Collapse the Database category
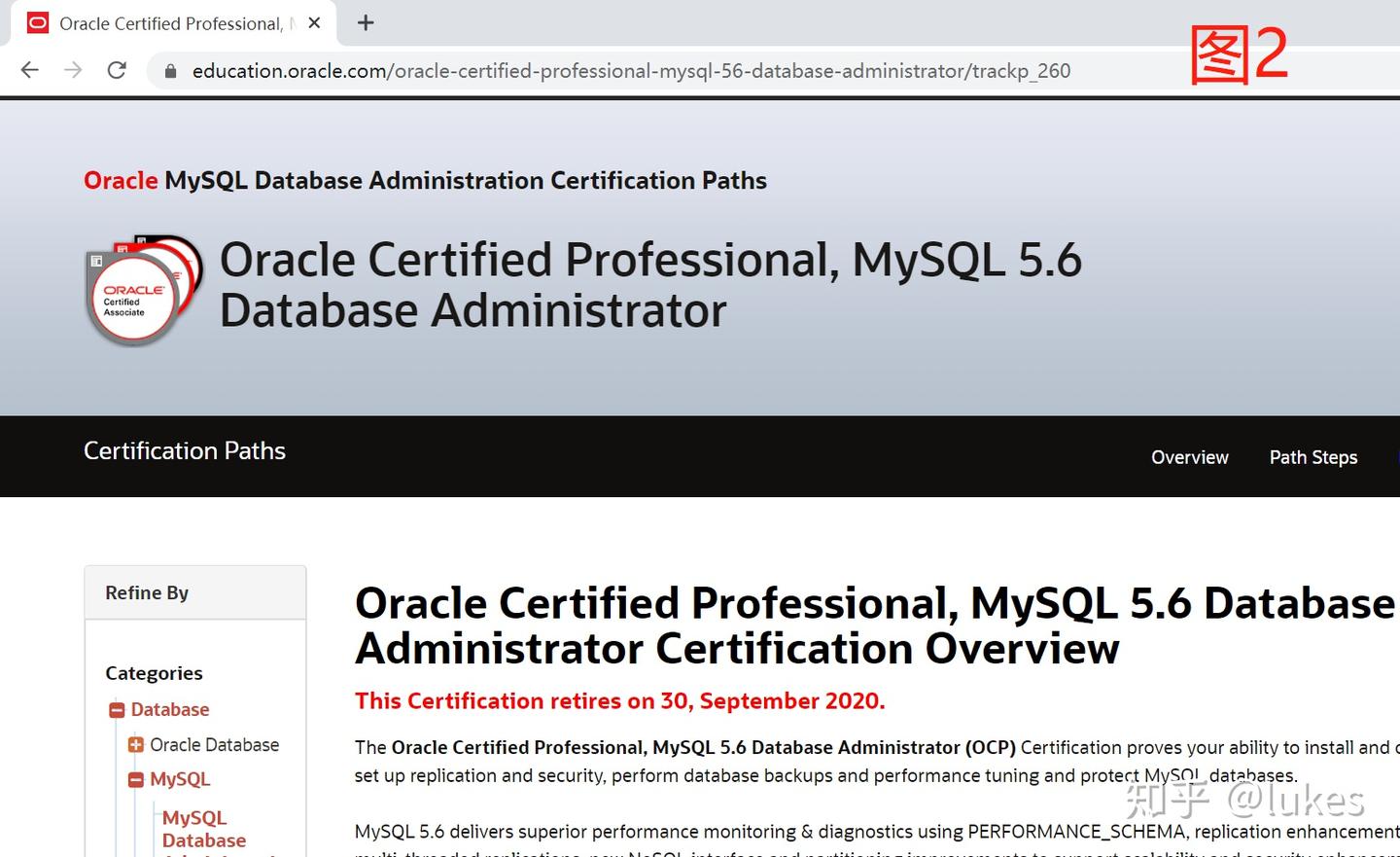1400x857 pixels. coord(116,709)
